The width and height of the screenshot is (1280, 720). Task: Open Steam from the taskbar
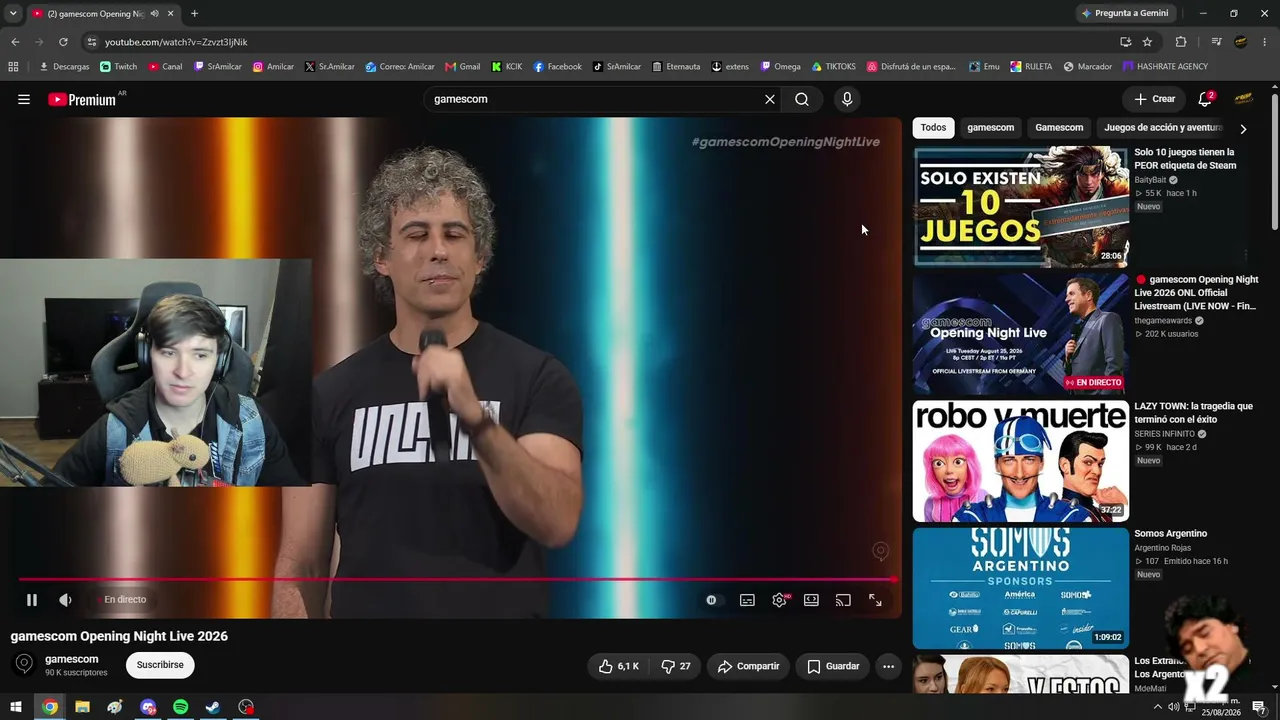tap(213, 707)
